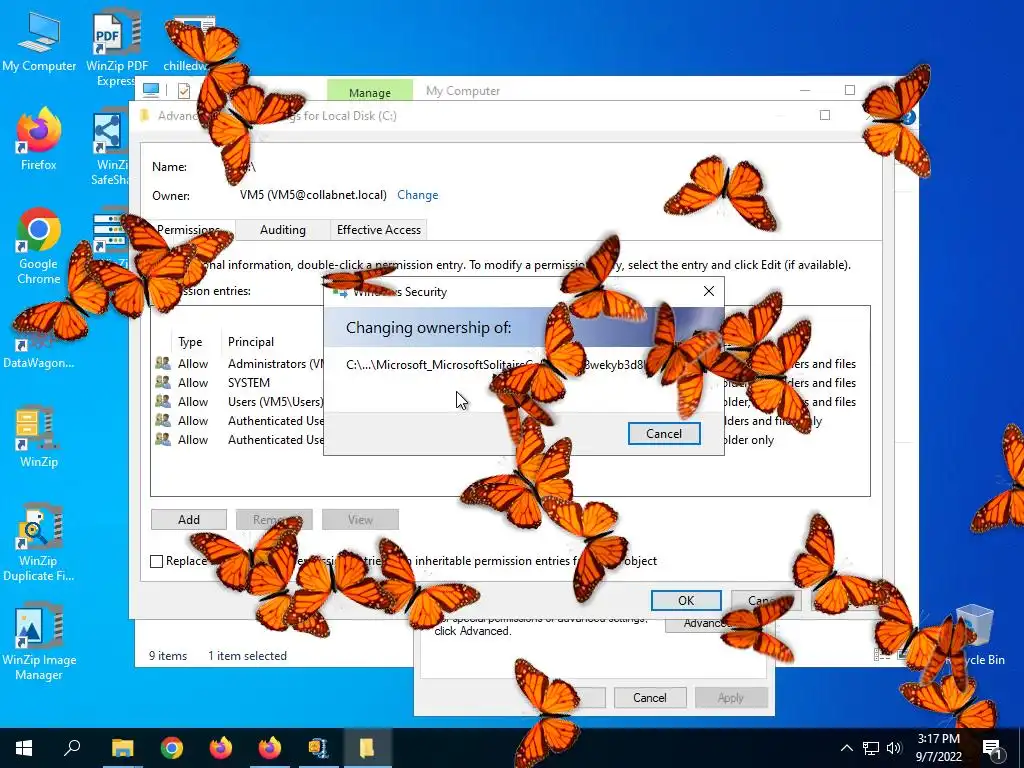The width and height of the screenshot is (1024, 768).
Task: Open the notification center icon
Action: [x=992, y=748]
